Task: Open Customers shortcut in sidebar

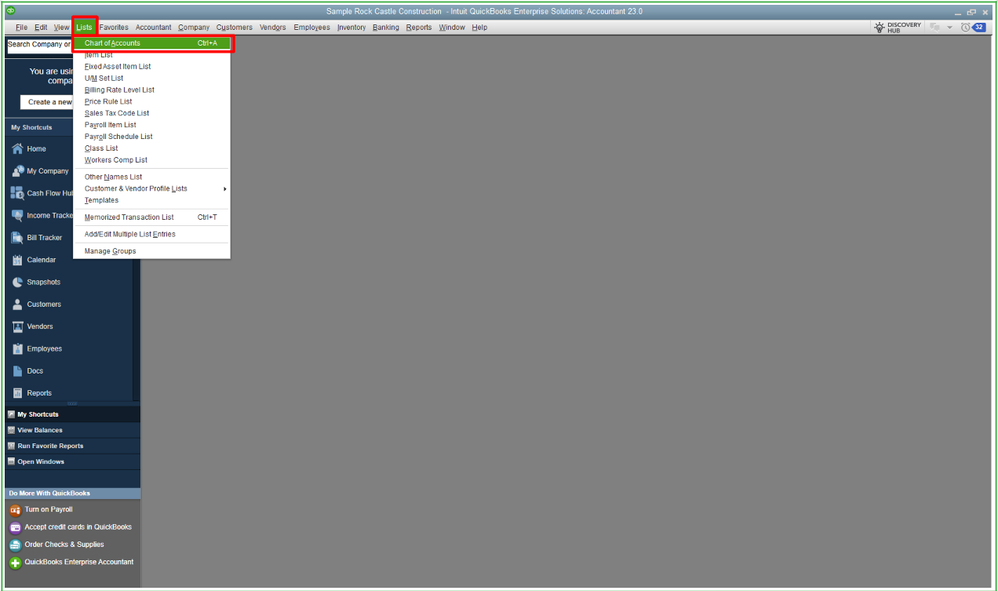Action: [37, 305]
